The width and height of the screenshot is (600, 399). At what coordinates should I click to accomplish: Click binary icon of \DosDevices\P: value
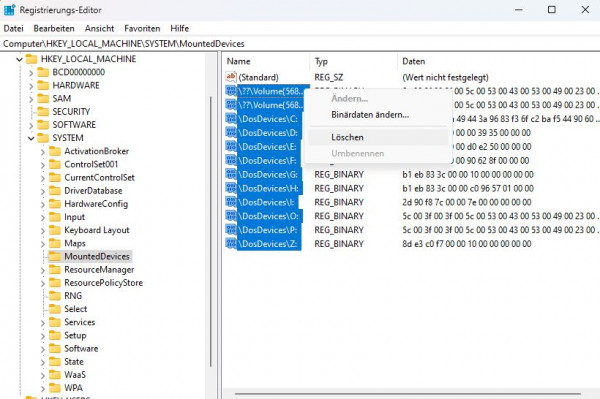(231, 230)
